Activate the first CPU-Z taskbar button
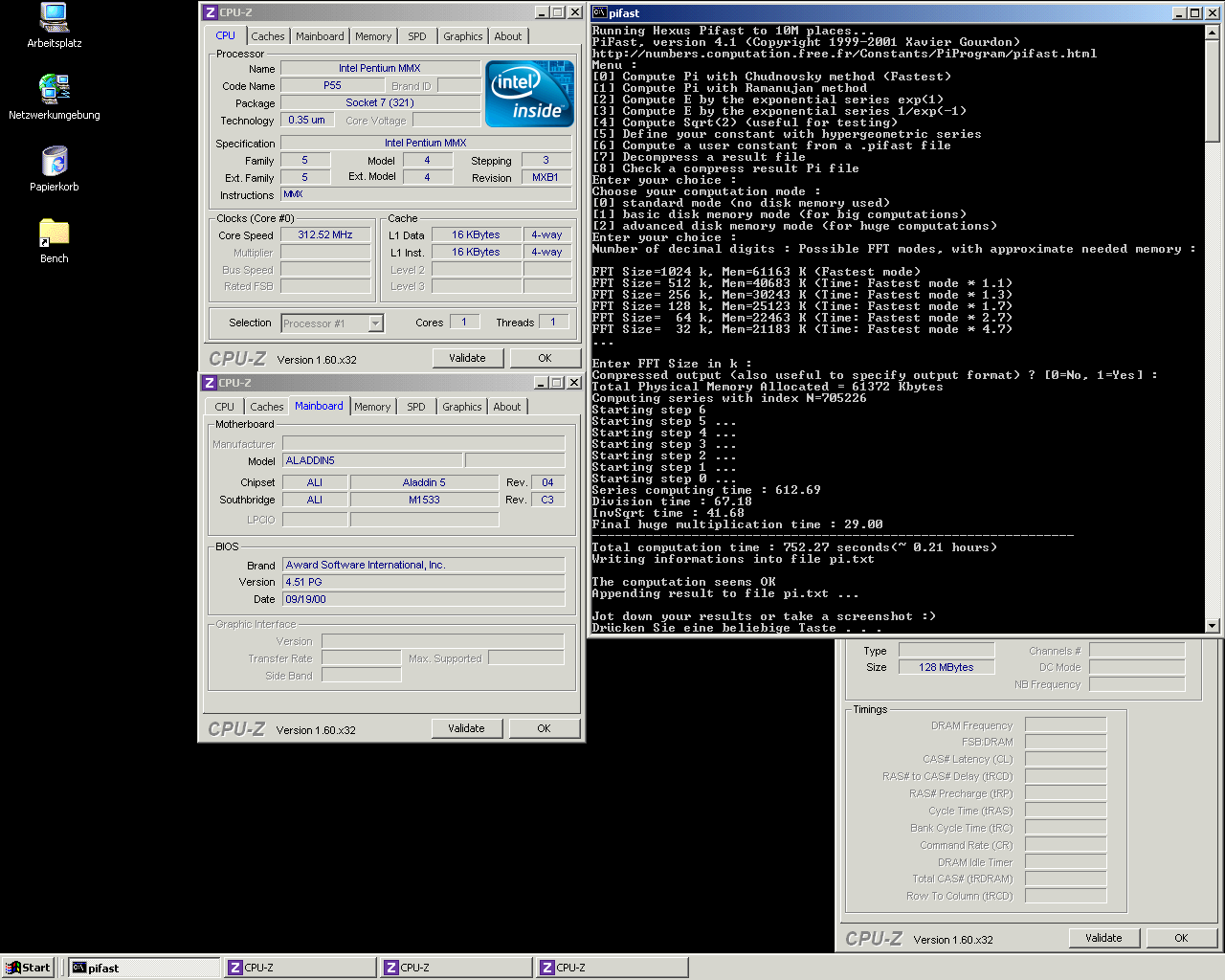Viewport: 1225px width, 980px height. pos(301,968)
